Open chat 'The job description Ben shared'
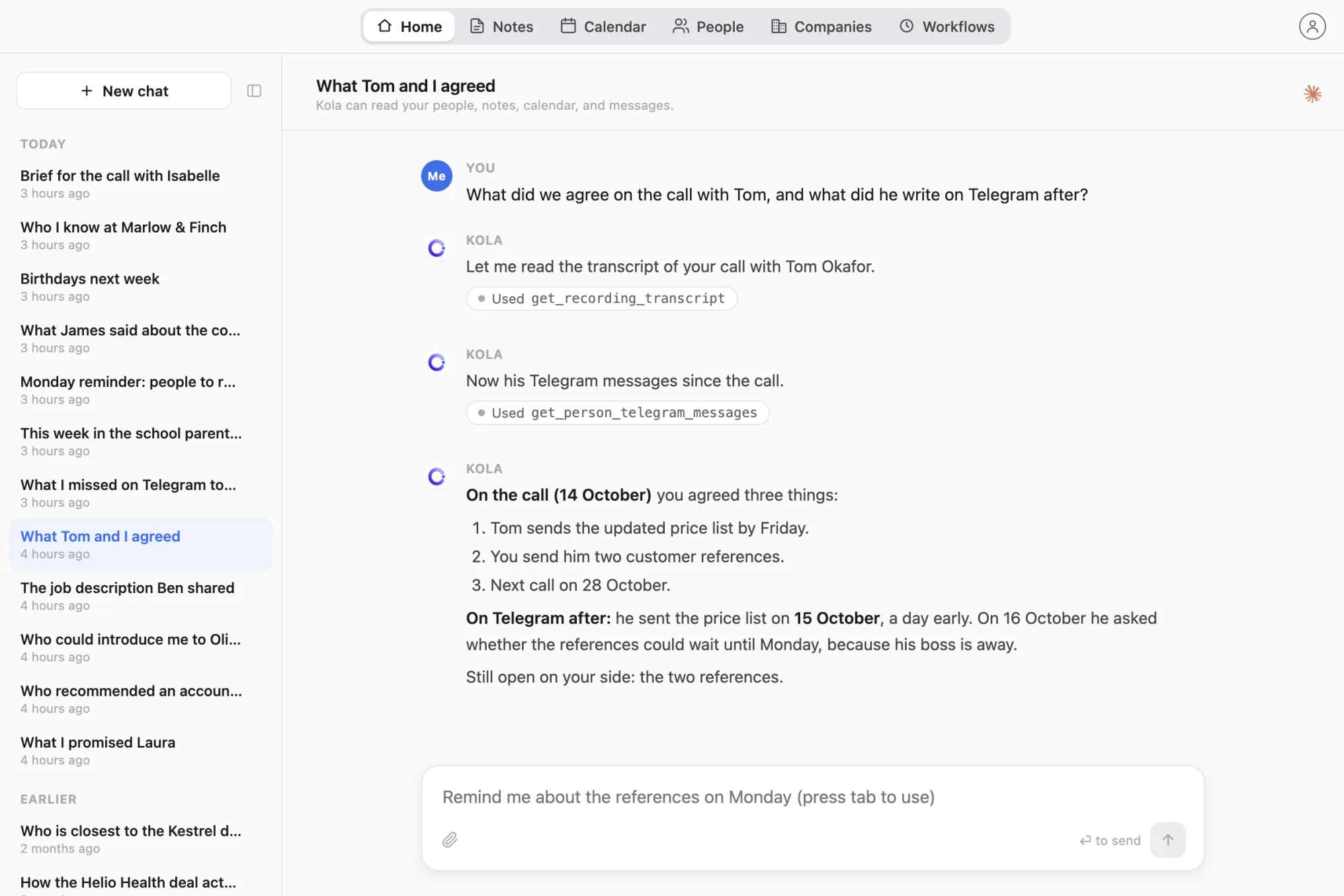1344x896 pixels. pyautogui.click(x=140, y=596)
